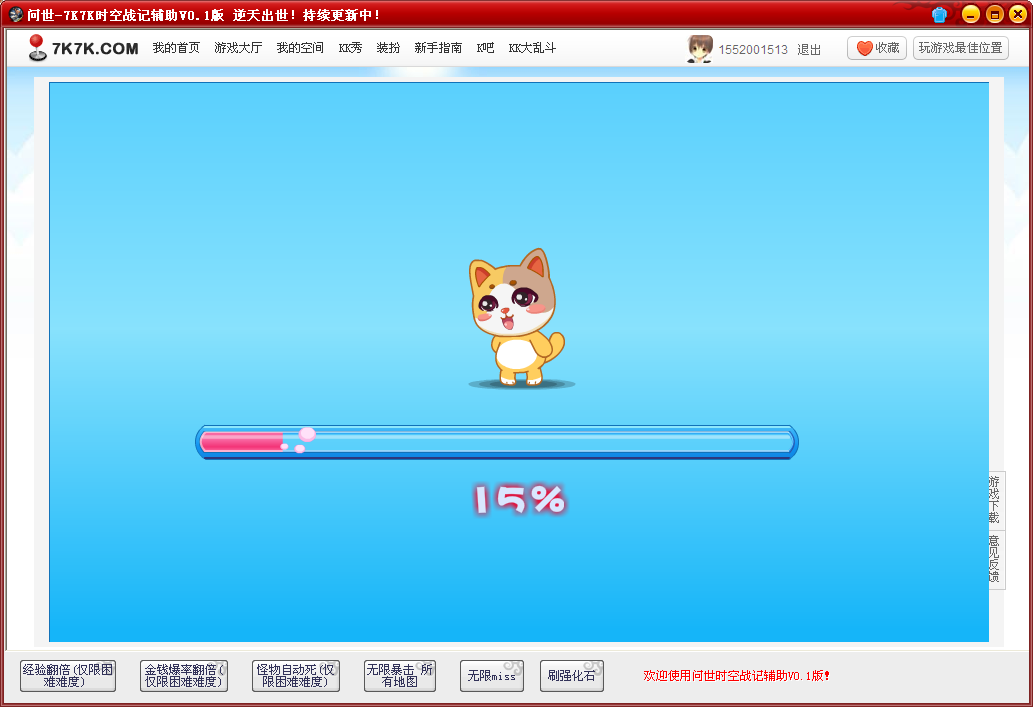Screen dimensions: 1033x707
Task: Click 玩游戏最佳位置 button
Action: (x=961, y=48)
